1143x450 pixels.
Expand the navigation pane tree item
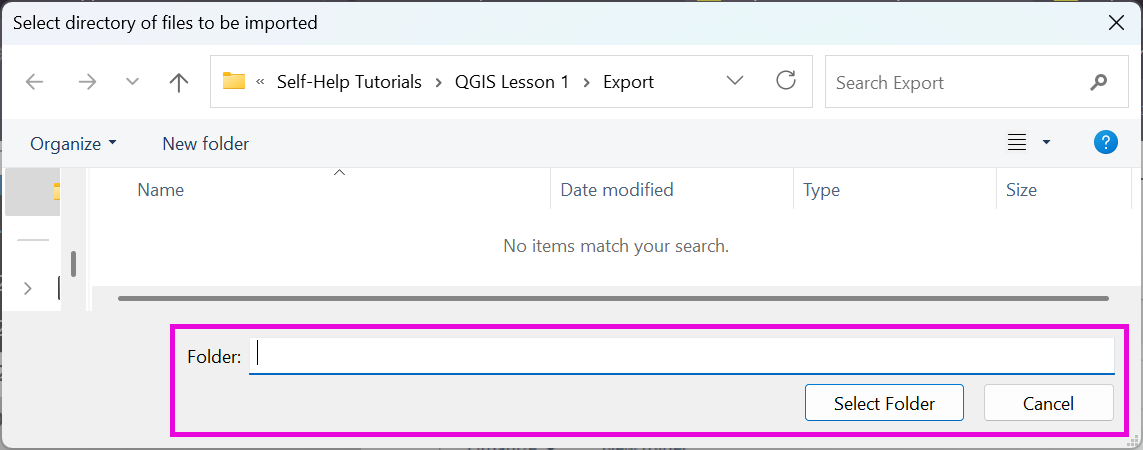pos(27,288)
